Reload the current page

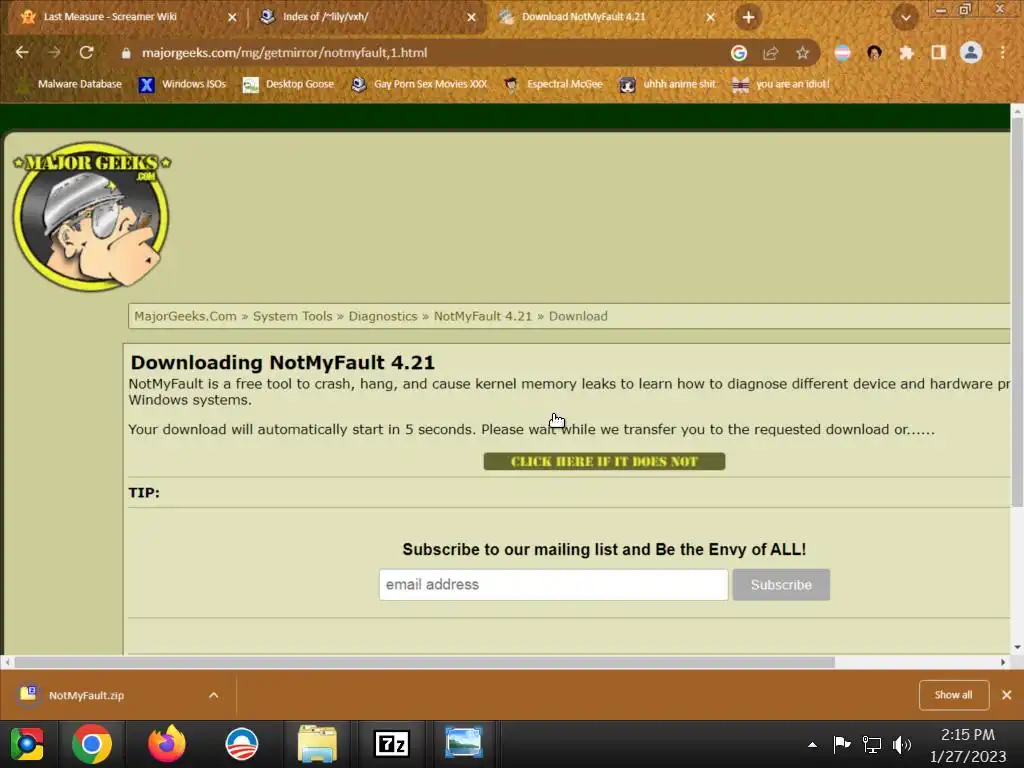[x=86, y=53]
